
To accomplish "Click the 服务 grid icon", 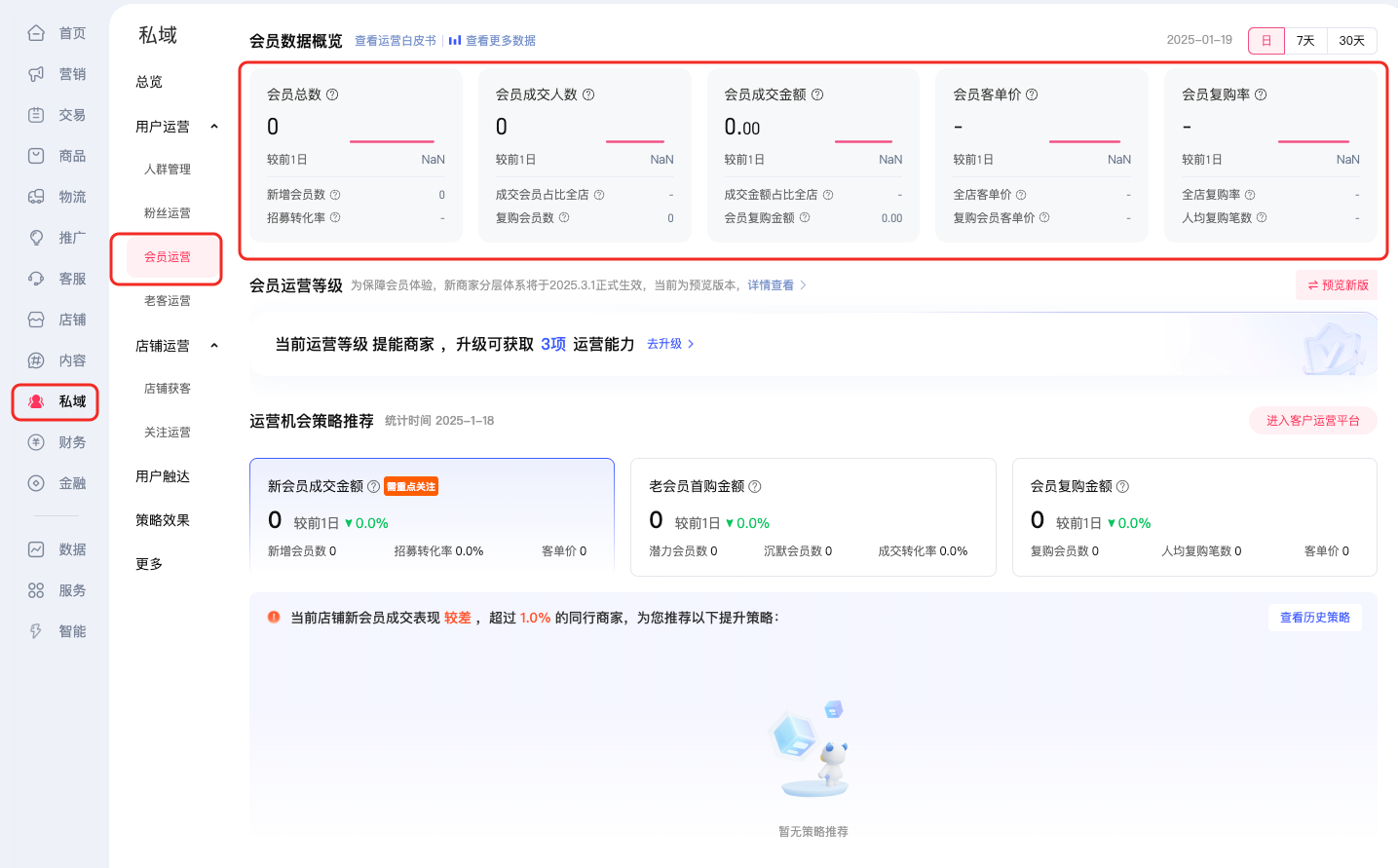I will coord(36,590).
